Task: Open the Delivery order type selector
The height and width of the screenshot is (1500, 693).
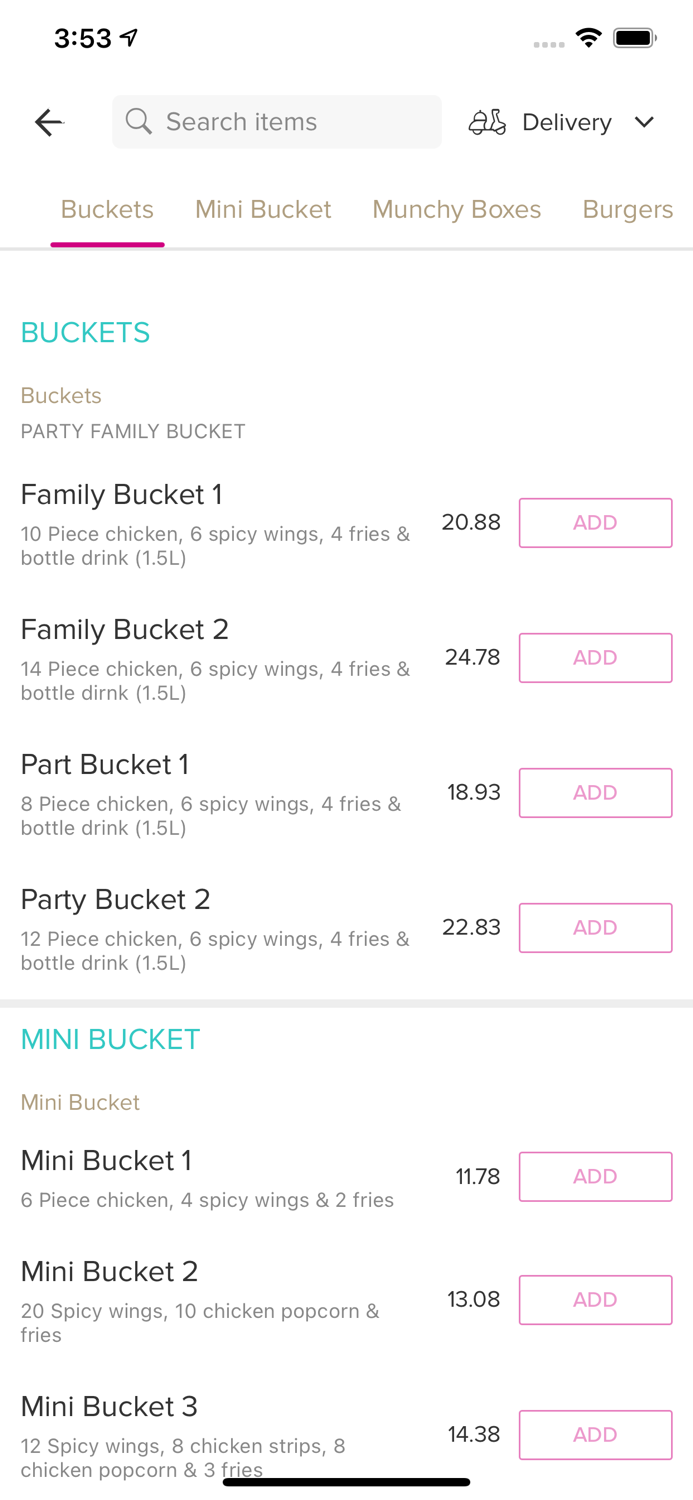Action: (x=566, y=122)
